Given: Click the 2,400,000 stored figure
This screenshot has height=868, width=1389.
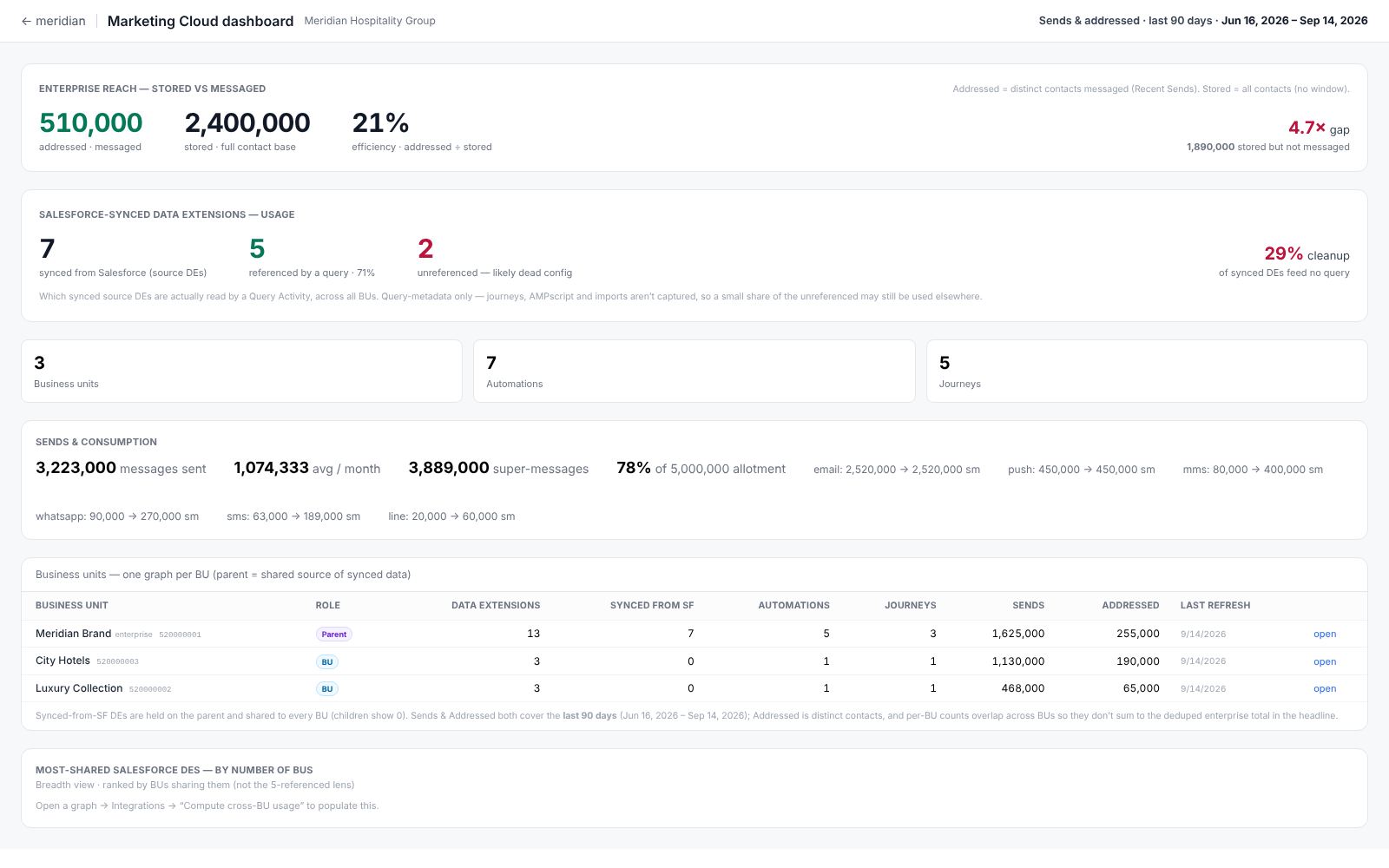Looking at the screenshot, I should tap(247, 123).
